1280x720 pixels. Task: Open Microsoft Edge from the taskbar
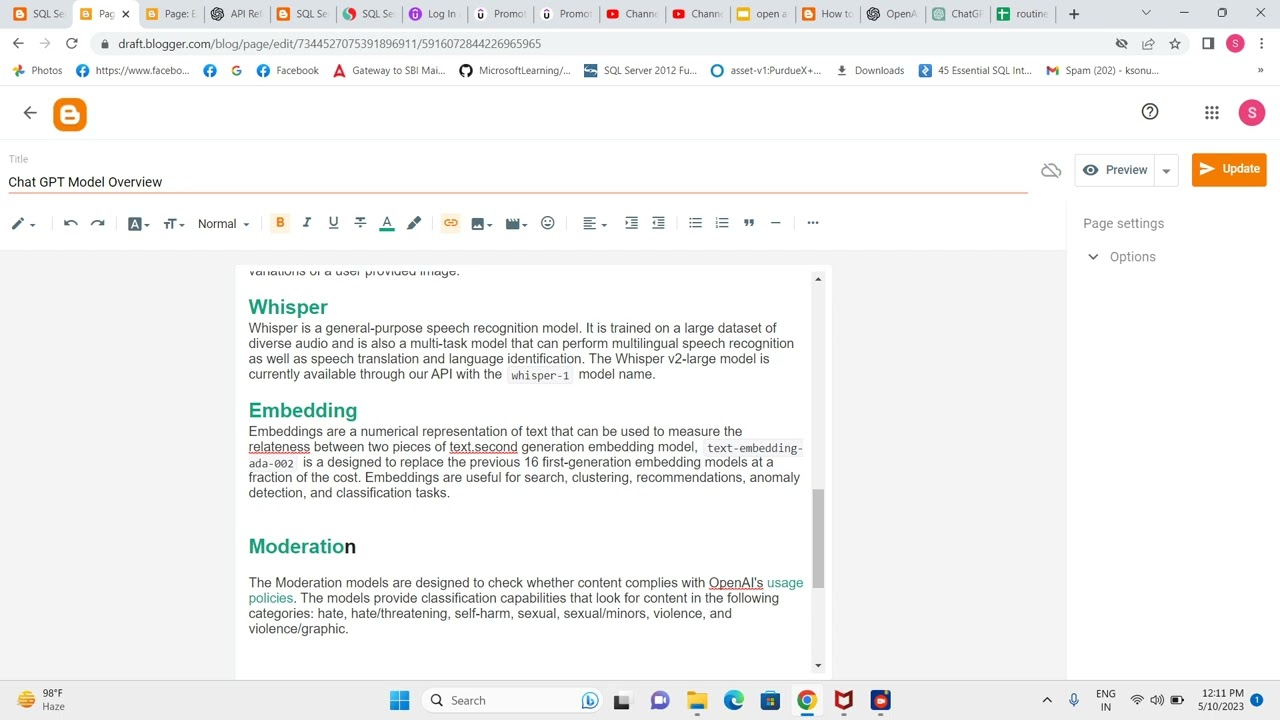coord(734,700)
